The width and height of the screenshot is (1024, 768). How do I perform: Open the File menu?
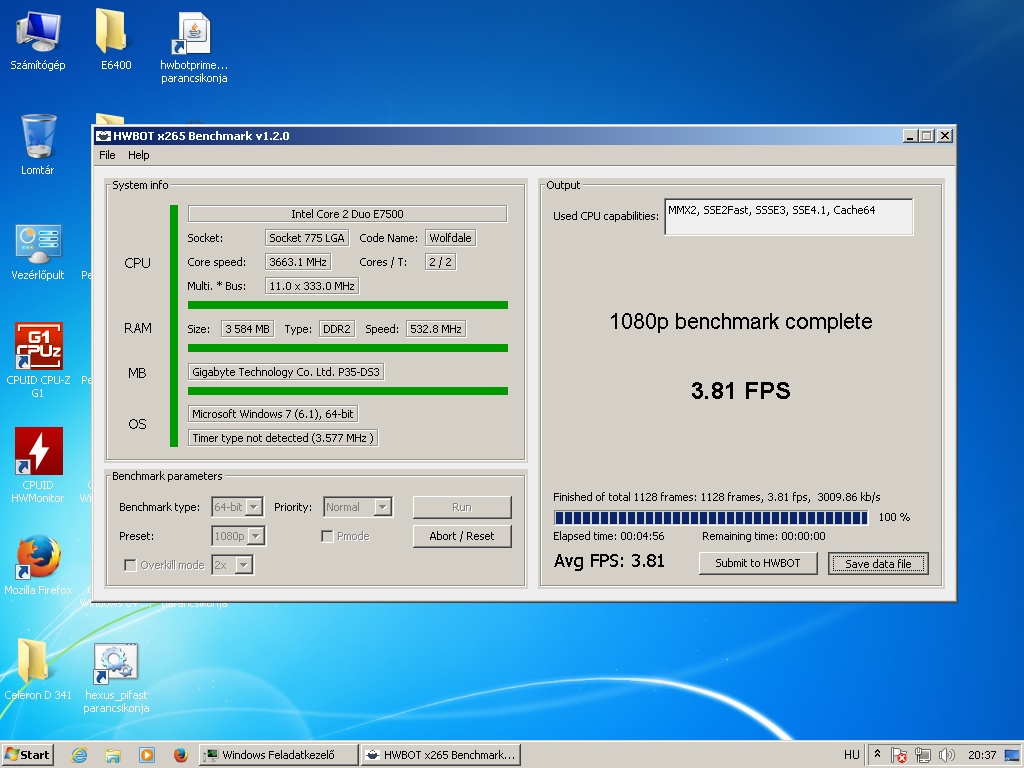tap(107, 155)
